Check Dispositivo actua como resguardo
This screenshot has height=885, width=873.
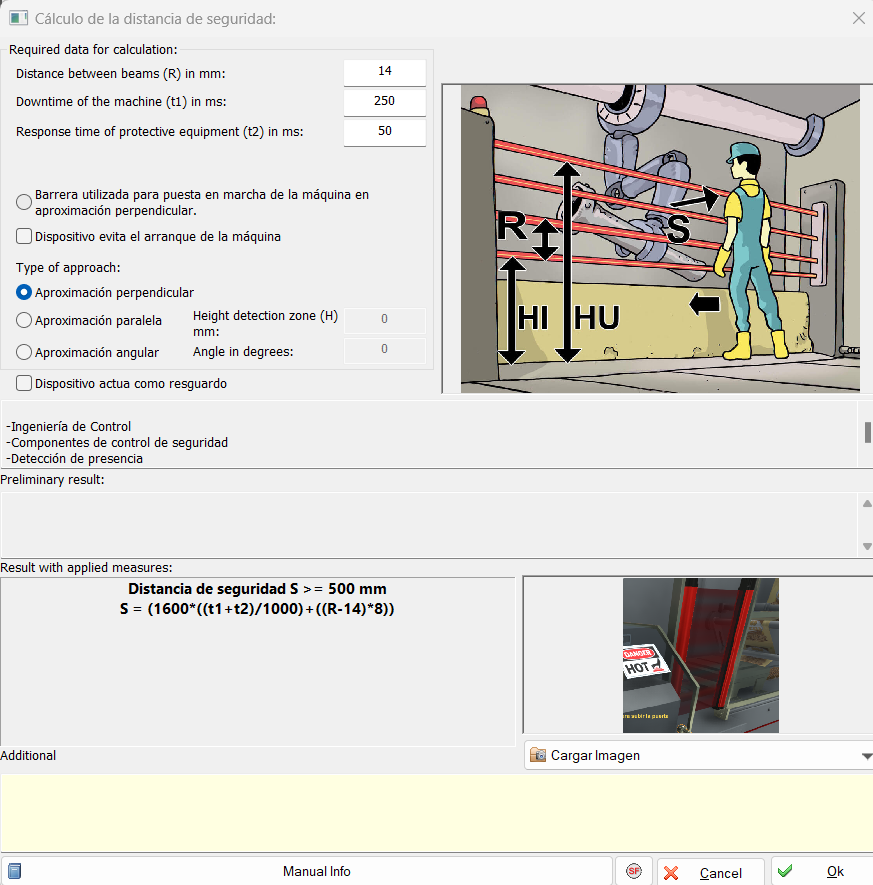tap(24, 383)
